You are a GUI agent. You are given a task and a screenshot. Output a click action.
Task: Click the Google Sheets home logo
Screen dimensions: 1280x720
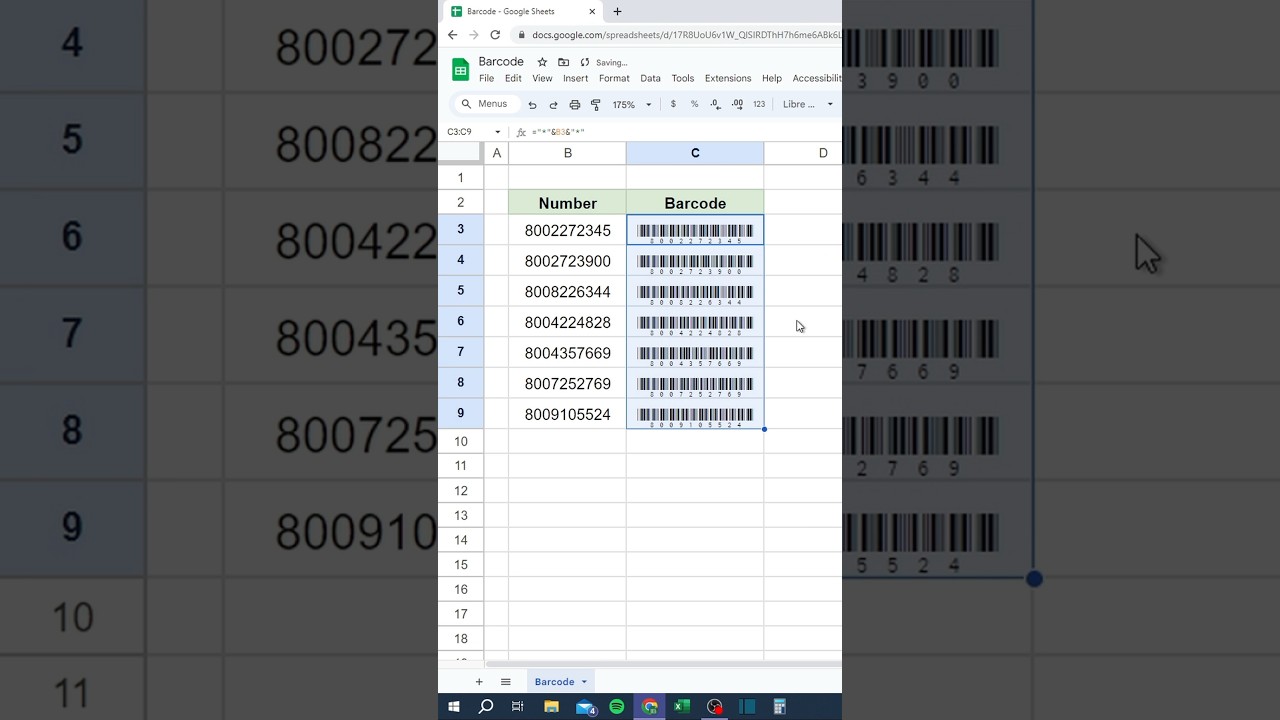460,69
